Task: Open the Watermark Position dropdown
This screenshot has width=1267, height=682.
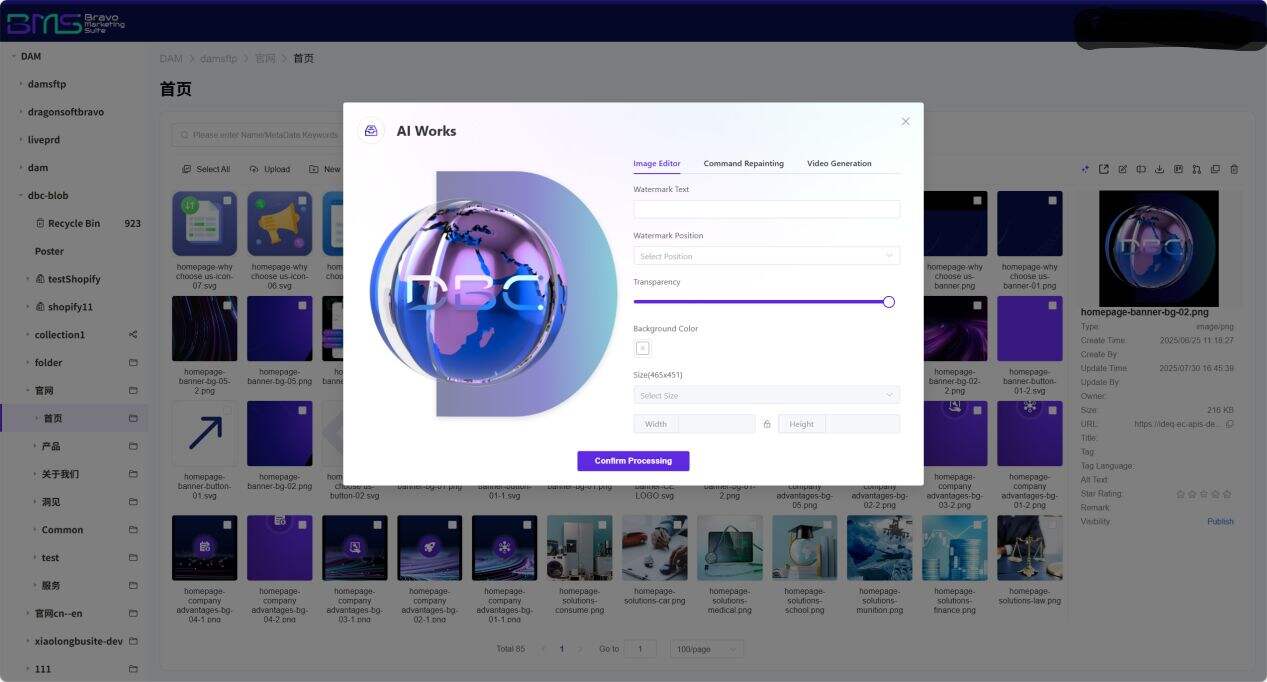Action: (766, 256)
